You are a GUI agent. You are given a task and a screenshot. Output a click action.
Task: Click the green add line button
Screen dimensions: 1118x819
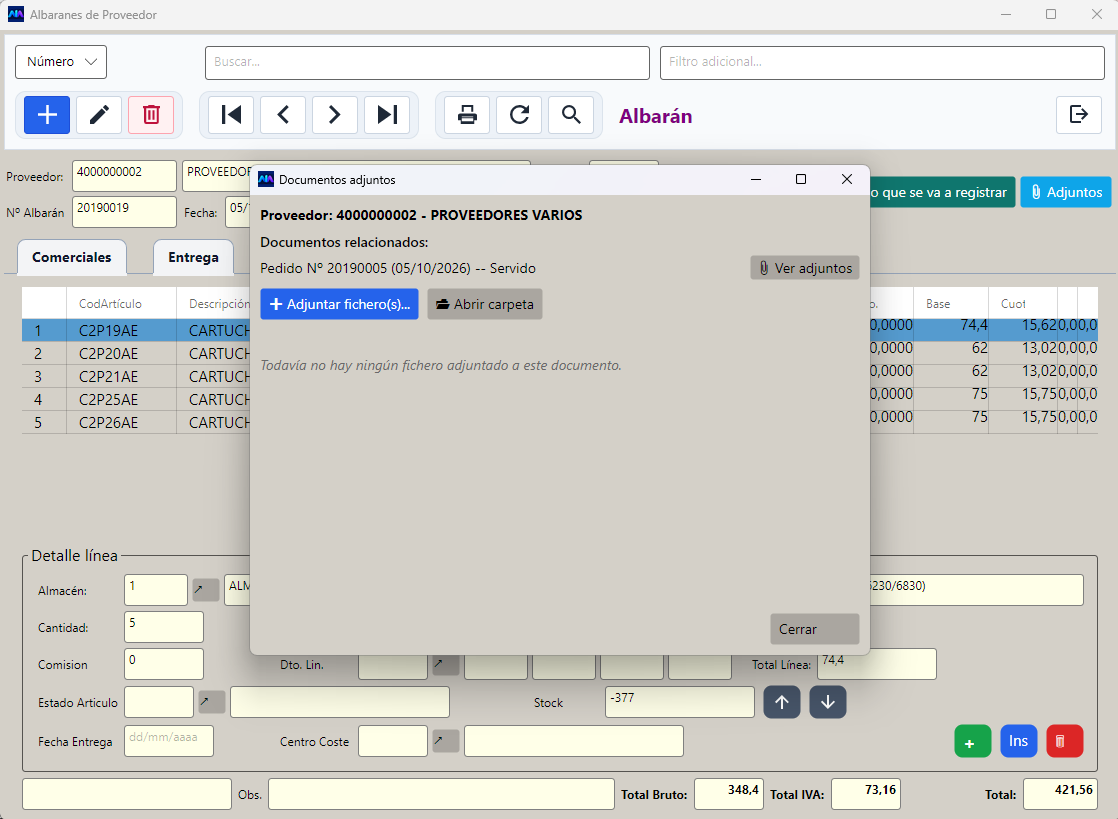[x=973, y=741]
